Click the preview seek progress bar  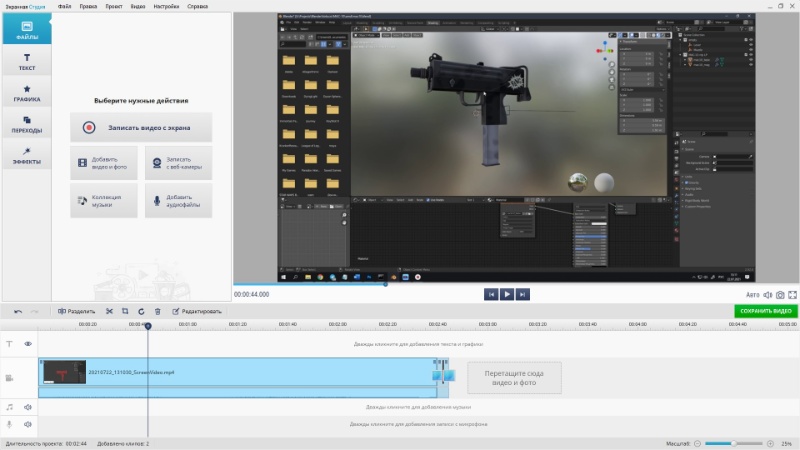tap(515, 284)
